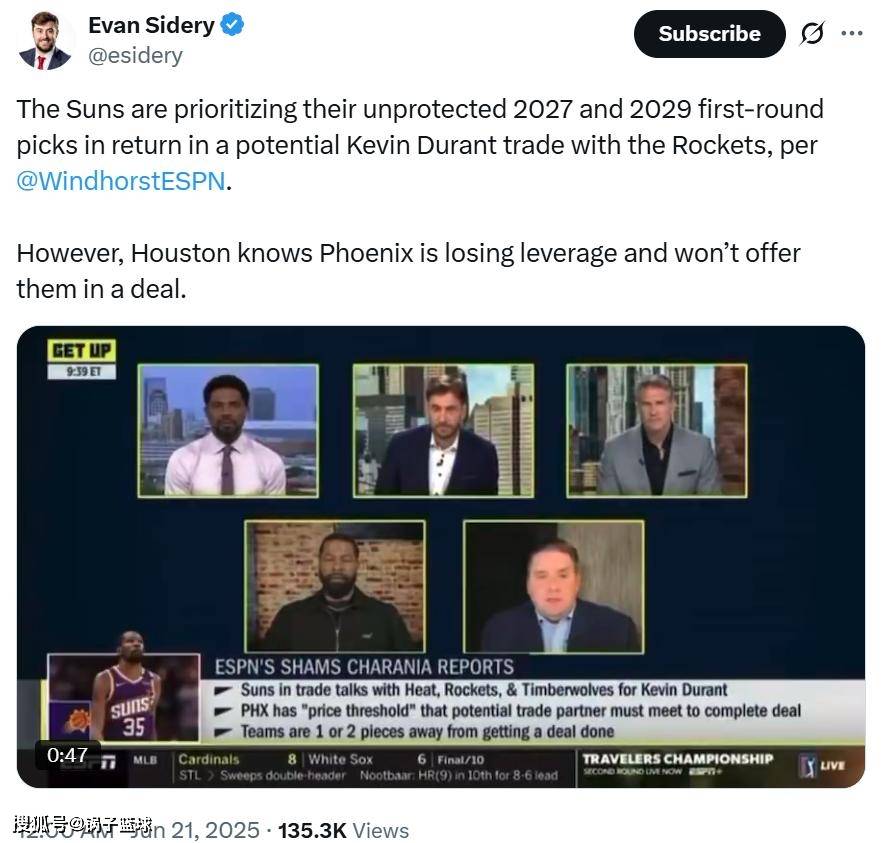Click the 135.3K Views count
This screenshot has height=843, width=883.
coord(344,831)
